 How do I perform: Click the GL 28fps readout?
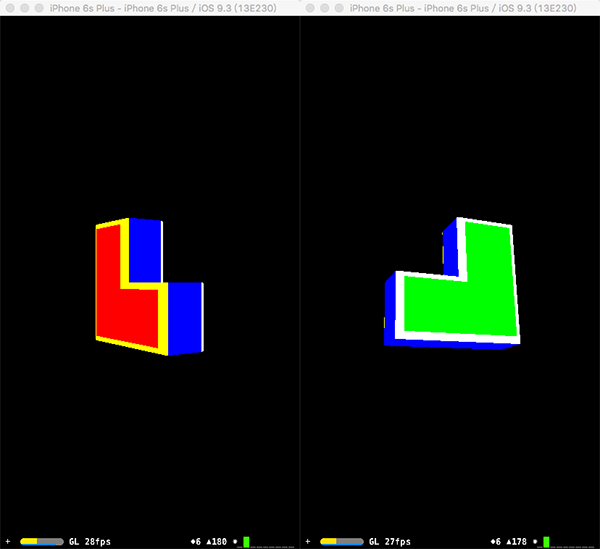pyautogui.click(x=90, y=541)
